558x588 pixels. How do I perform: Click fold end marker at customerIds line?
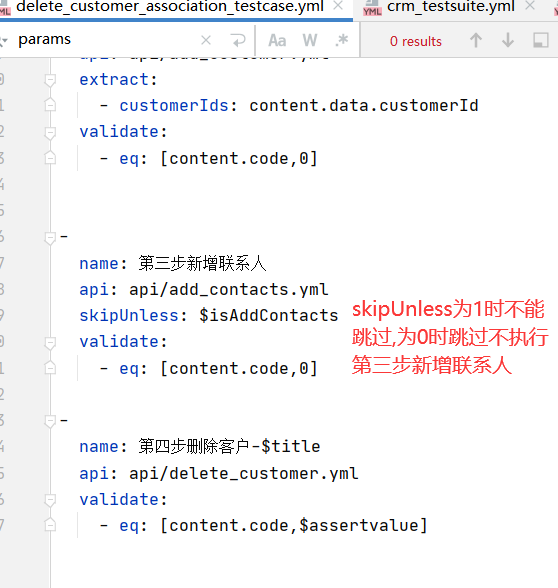point(50,105)
